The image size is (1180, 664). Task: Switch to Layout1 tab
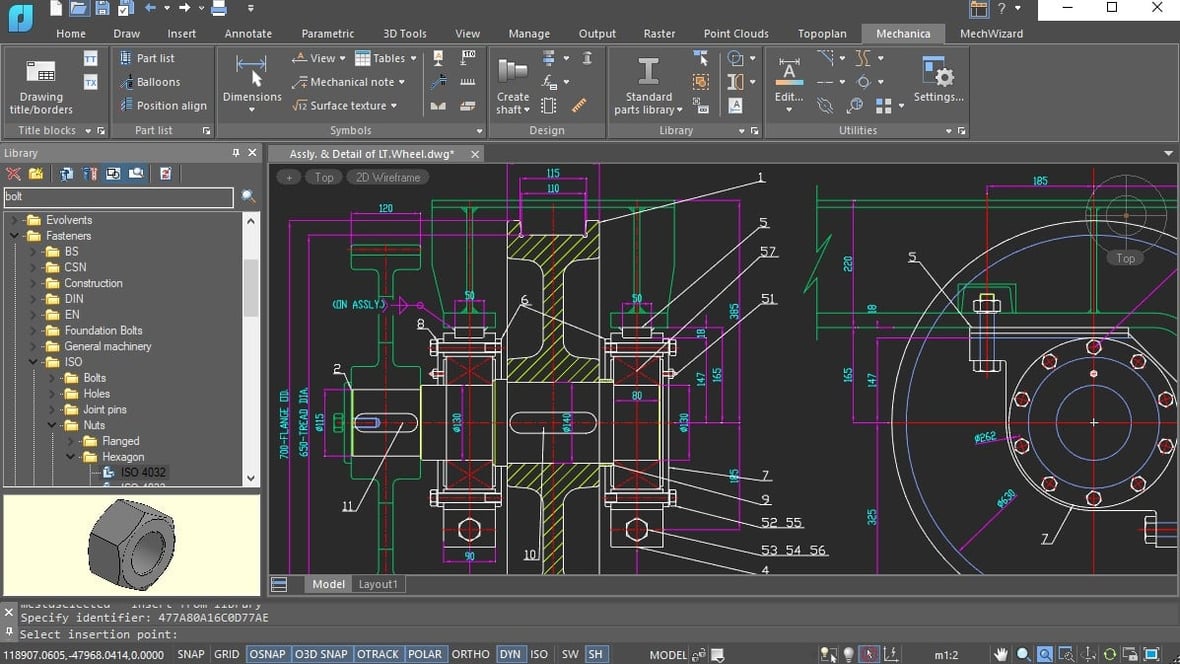tap(378, 584)
